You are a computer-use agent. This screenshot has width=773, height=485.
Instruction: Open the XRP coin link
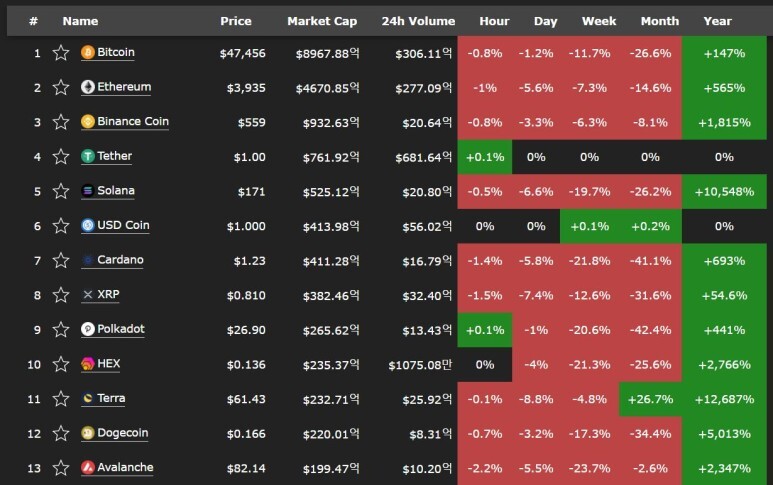click(x=108, y=294)
